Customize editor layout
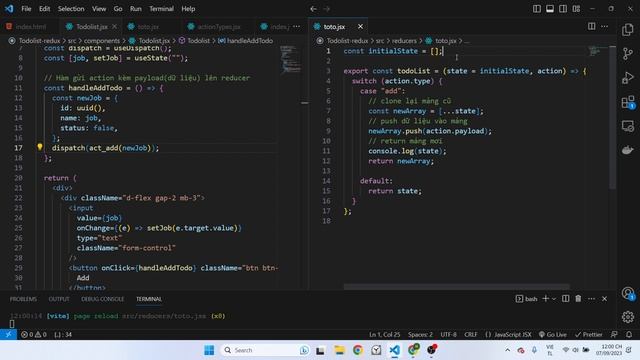640x360 pixels. coord(576,9)
